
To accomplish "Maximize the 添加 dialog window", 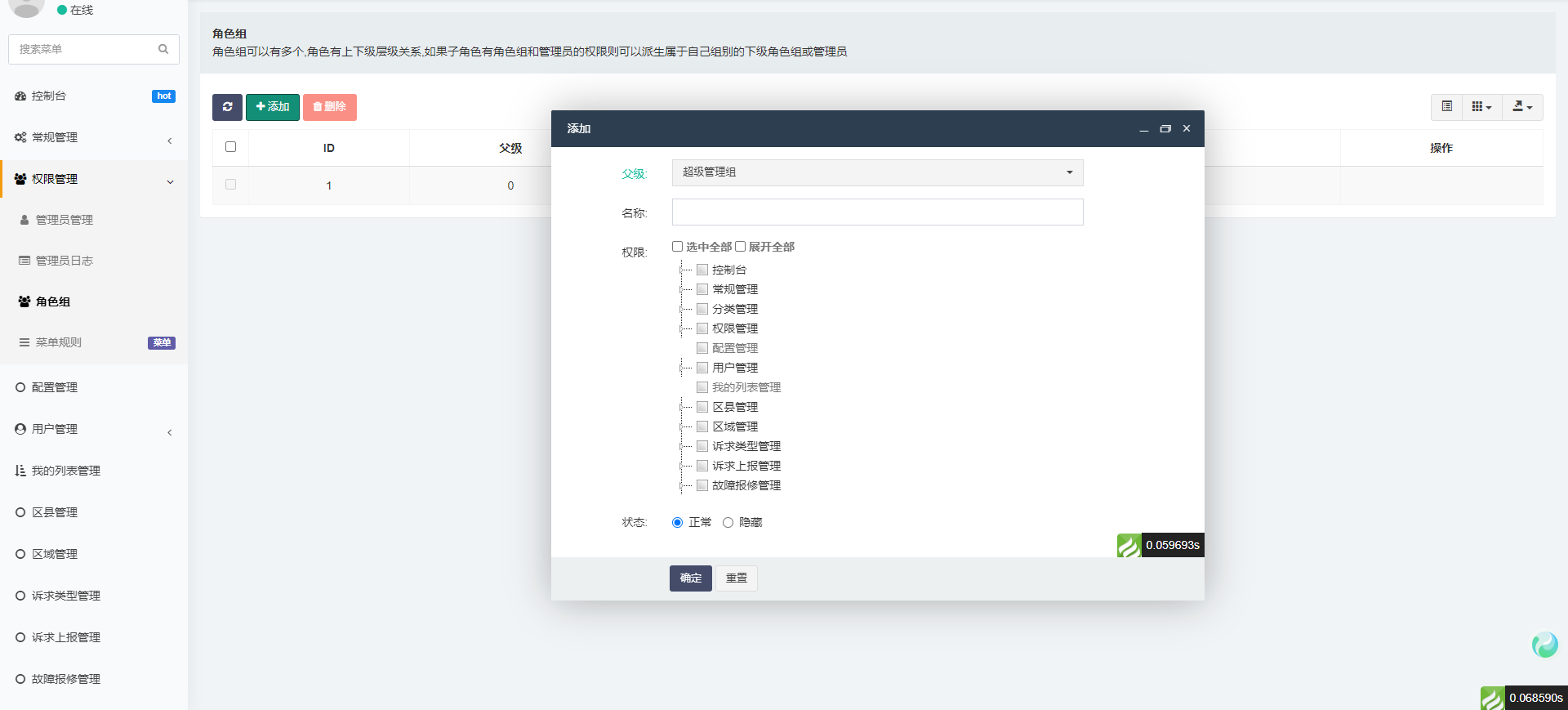I will [1165, 129].
